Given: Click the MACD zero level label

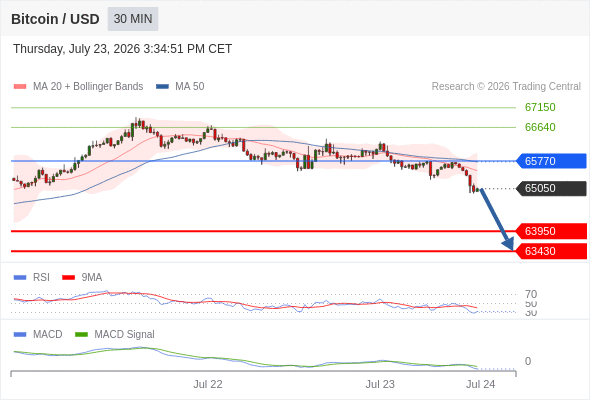Looking at the screenshot, I should coord(528,361).
